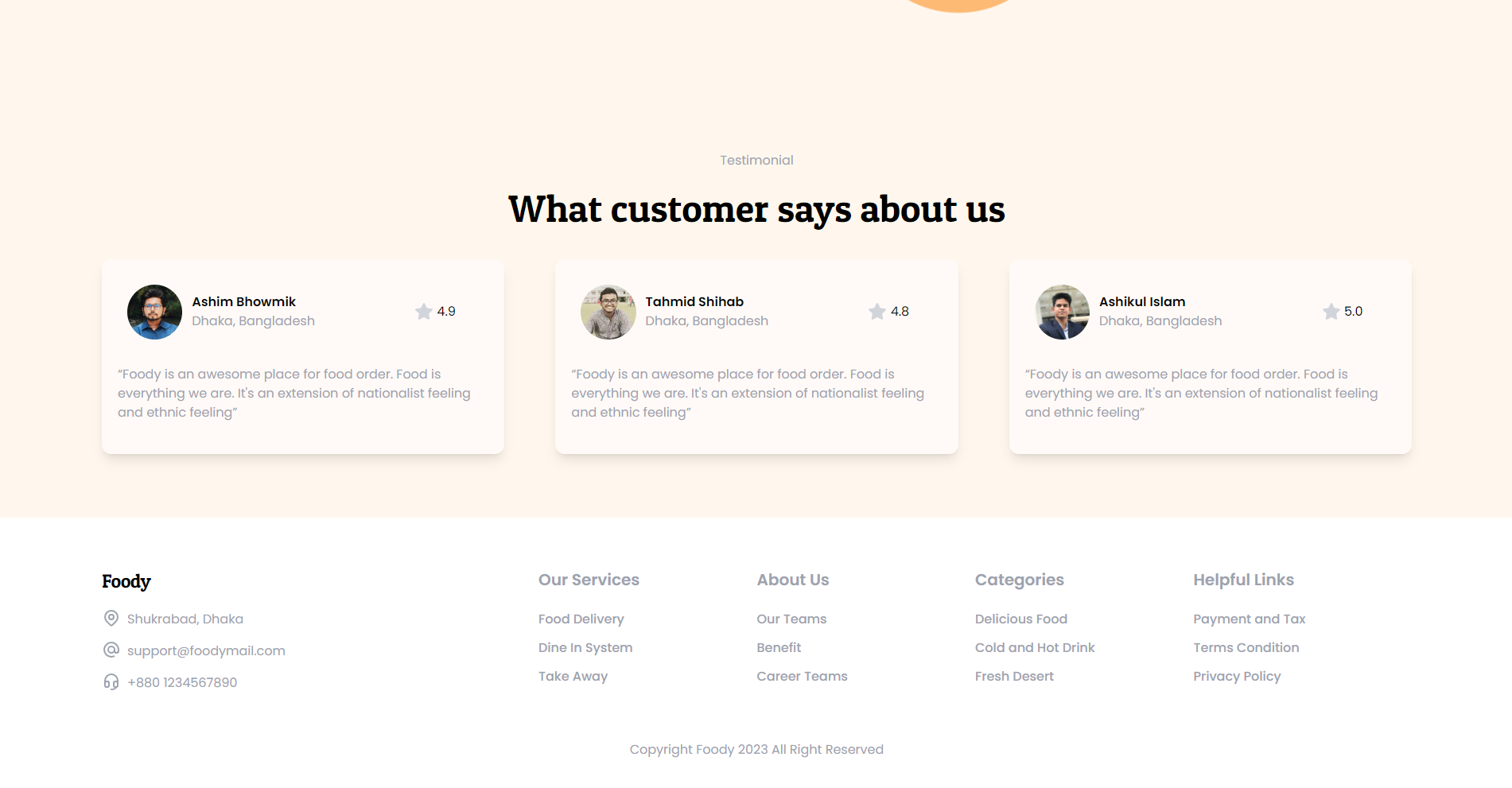This screenshot has width=1512, height=788.
Task: Click the at-sign email icon
Action: tap(111, 650)
